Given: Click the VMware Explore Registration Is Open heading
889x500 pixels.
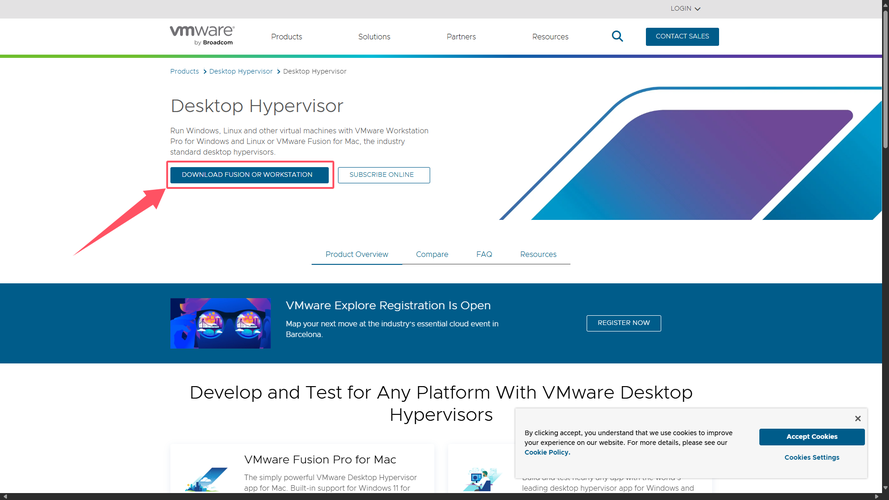Looking at the screenshot, I should point(388,306).
